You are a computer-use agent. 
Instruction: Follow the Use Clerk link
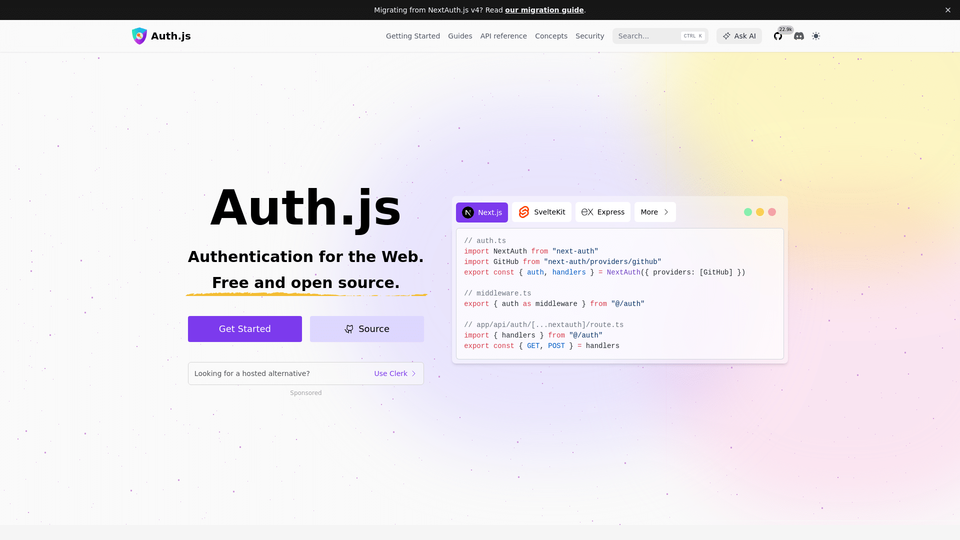point(395,373)
